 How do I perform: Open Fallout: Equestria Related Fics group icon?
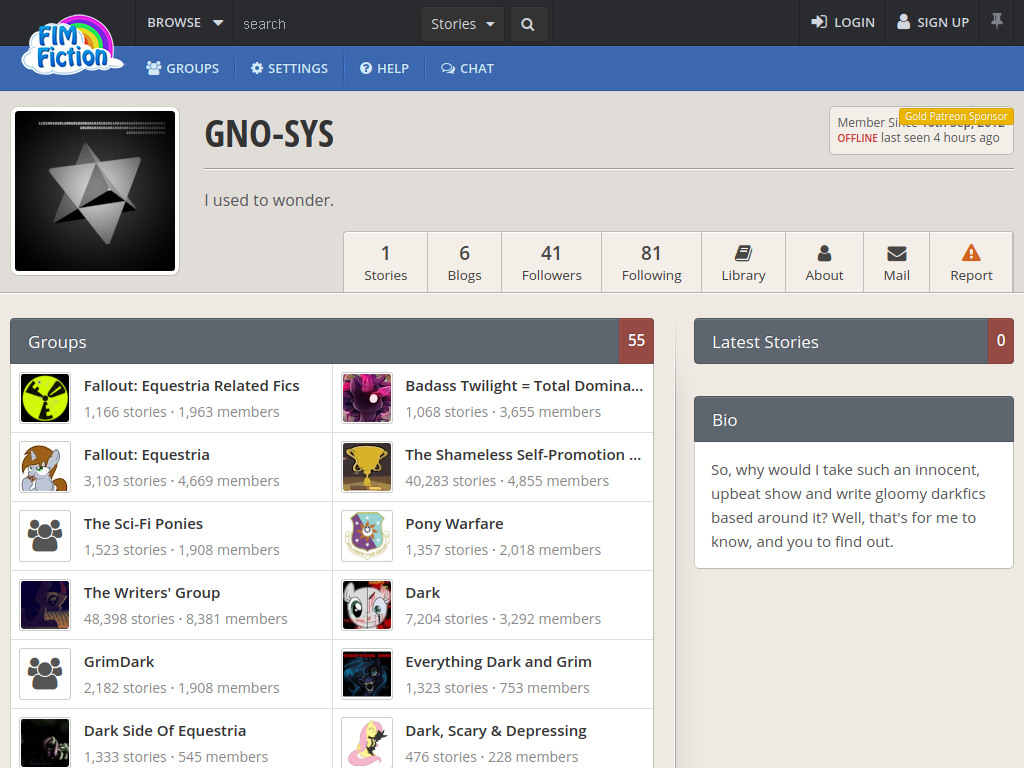[x=45, y=398]
